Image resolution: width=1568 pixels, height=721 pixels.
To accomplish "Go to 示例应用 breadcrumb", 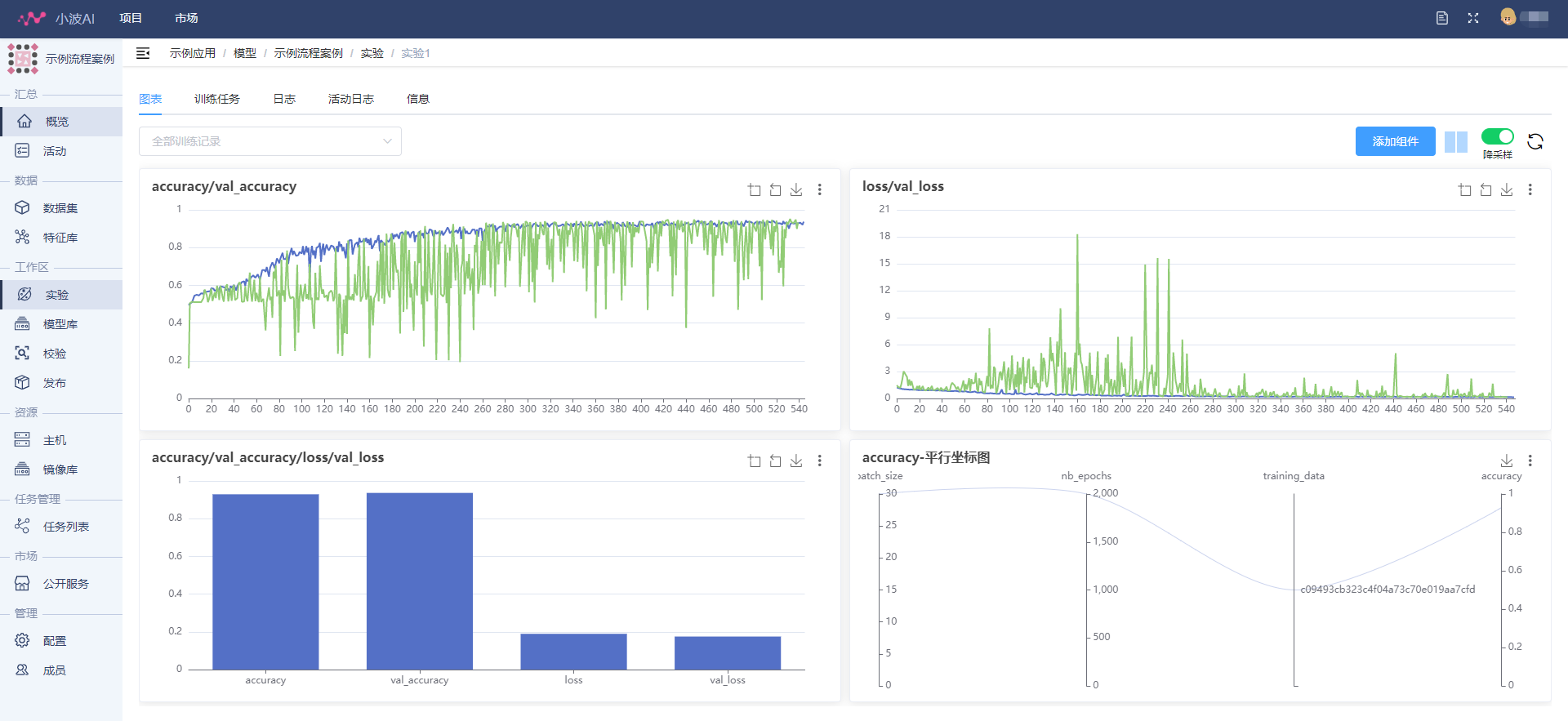I will (x=193, y=53).
